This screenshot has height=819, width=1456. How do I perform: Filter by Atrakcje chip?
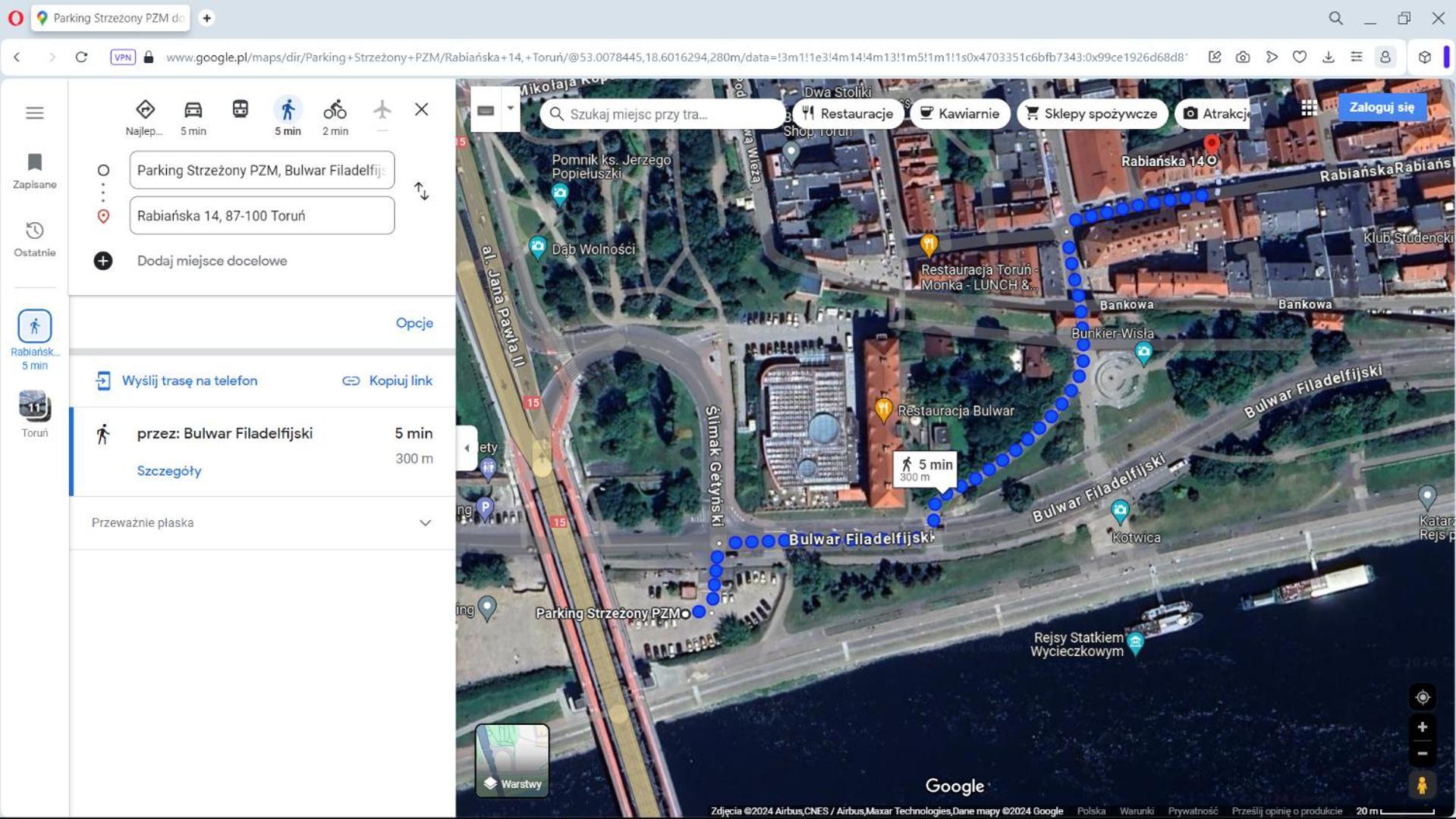(1212, 114)
